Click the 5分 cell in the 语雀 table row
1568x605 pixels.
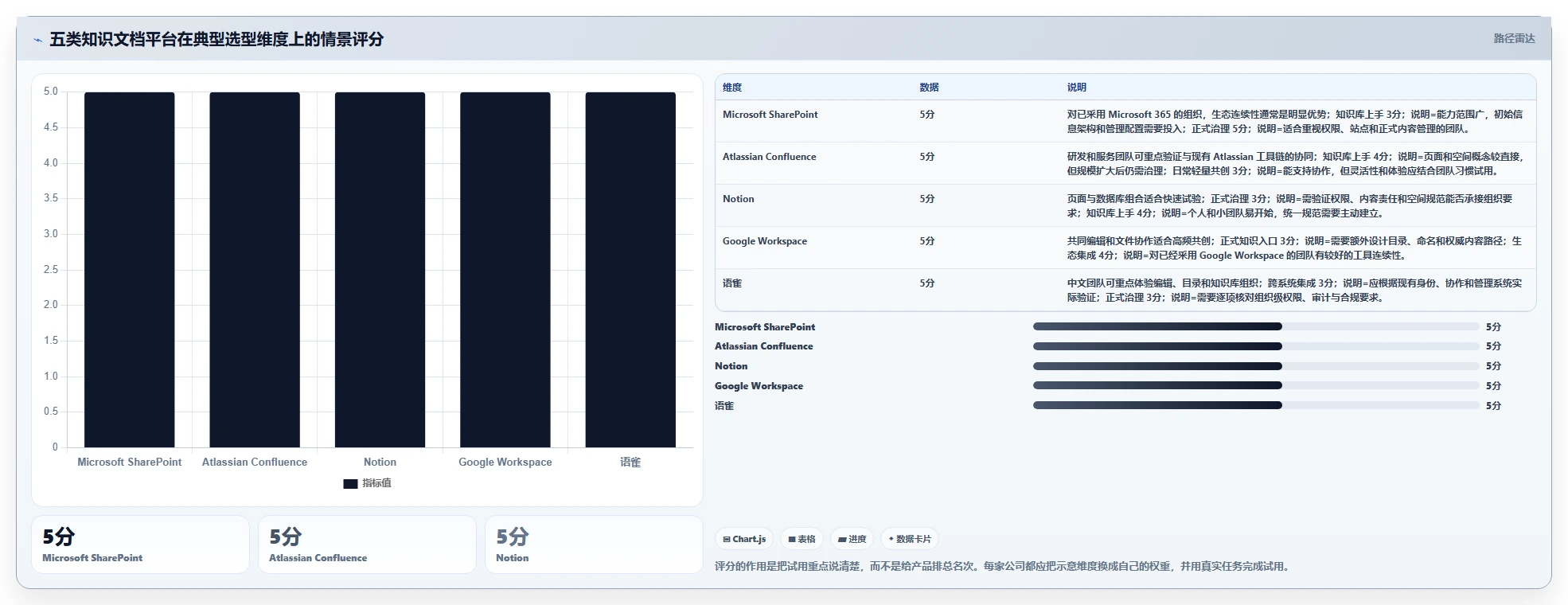pos(927,283)
